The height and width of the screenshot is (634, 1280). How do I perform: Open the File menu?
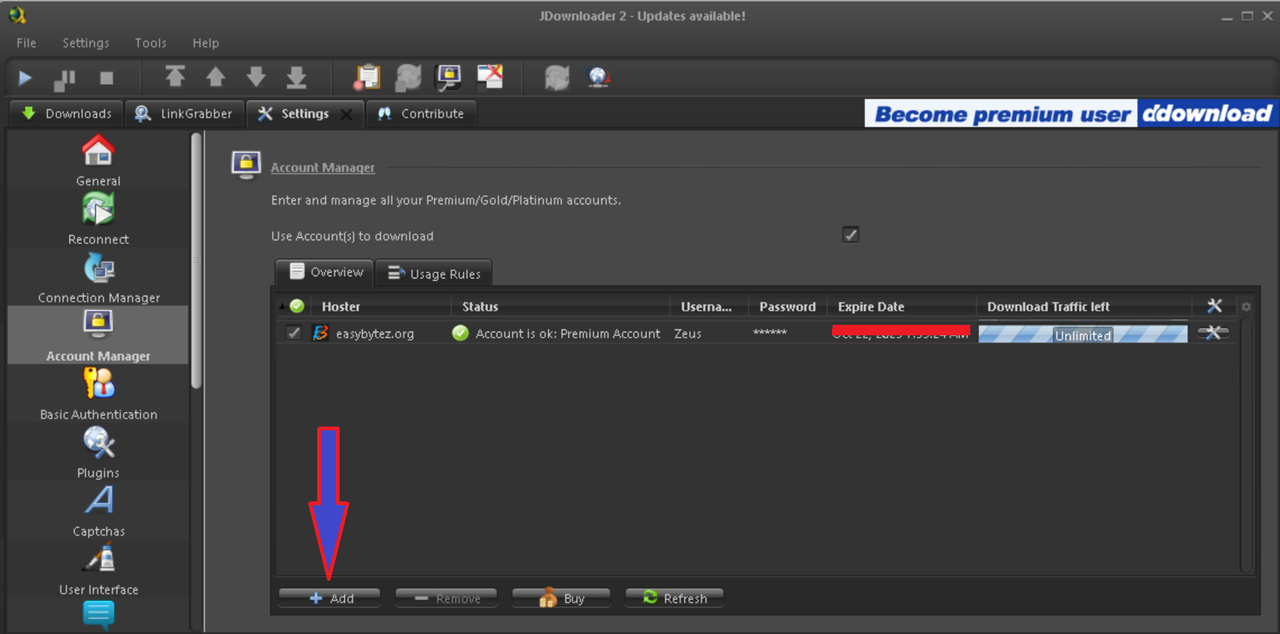[x=26, y=43]
